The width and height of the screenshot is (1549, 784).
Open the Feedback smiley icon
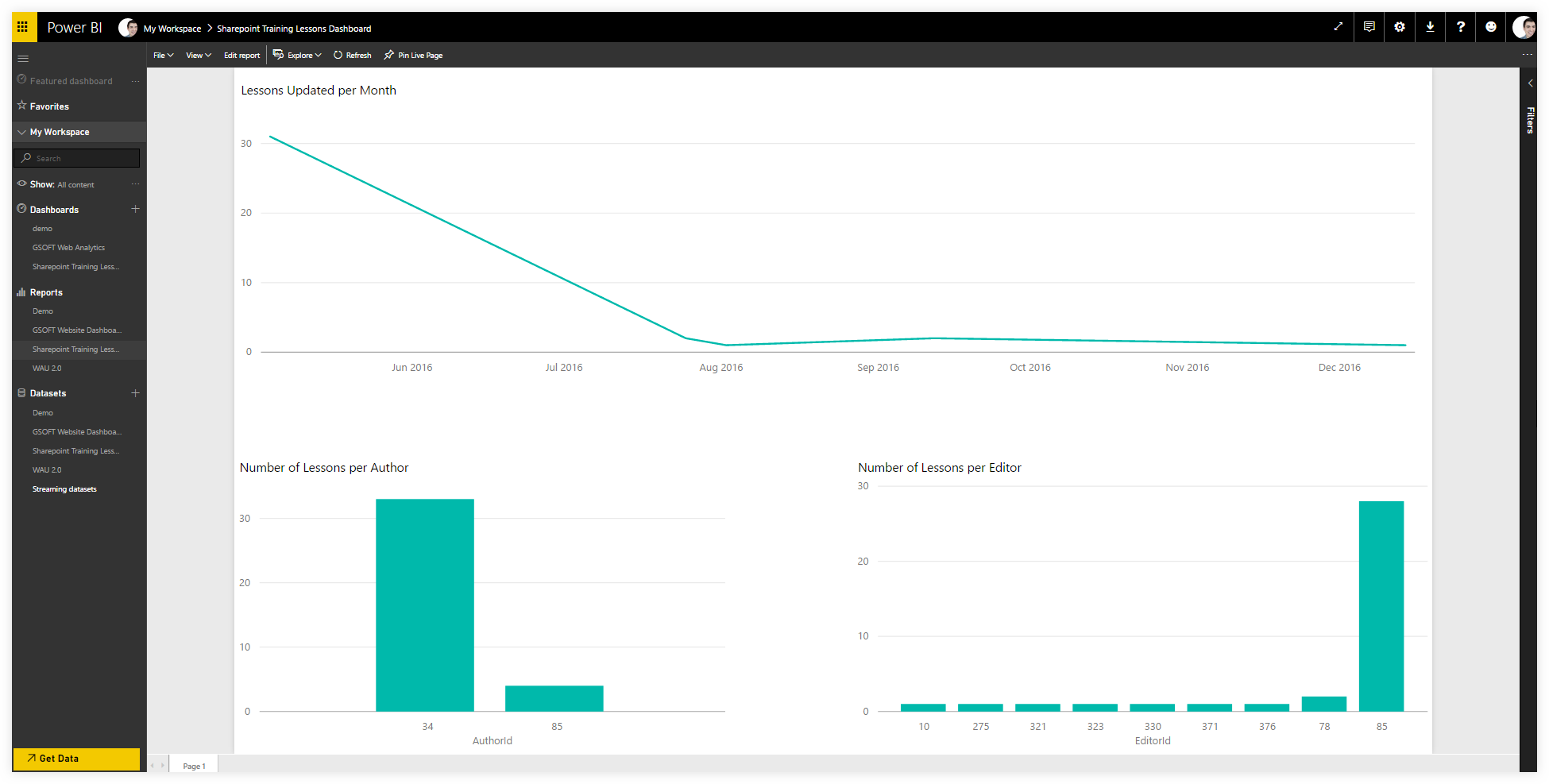pyautogui.click(x=1490, y=26)
